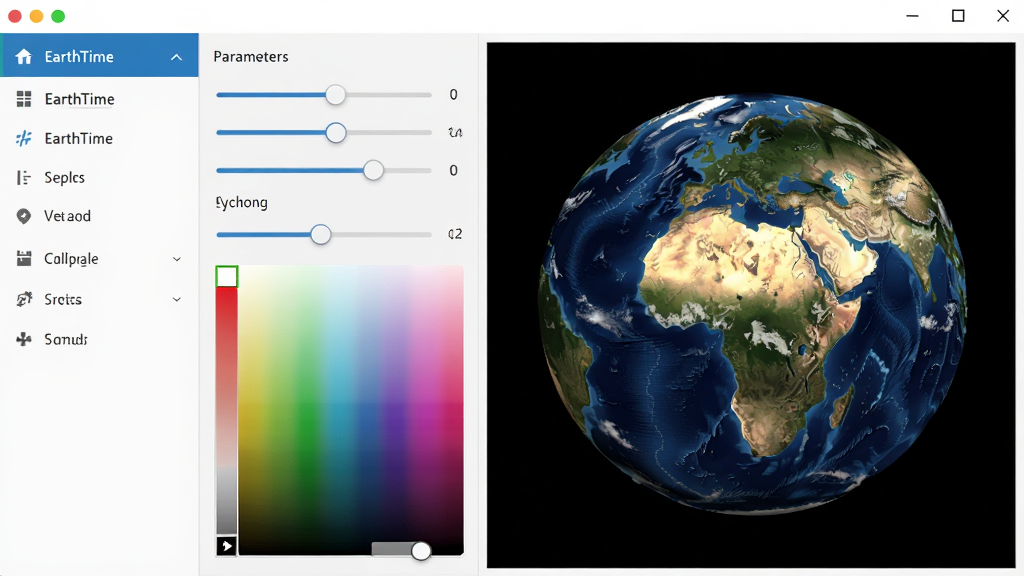Maximize the window with the square button
The width and height of the screenshot is (1024, 576).
(958, 16)
